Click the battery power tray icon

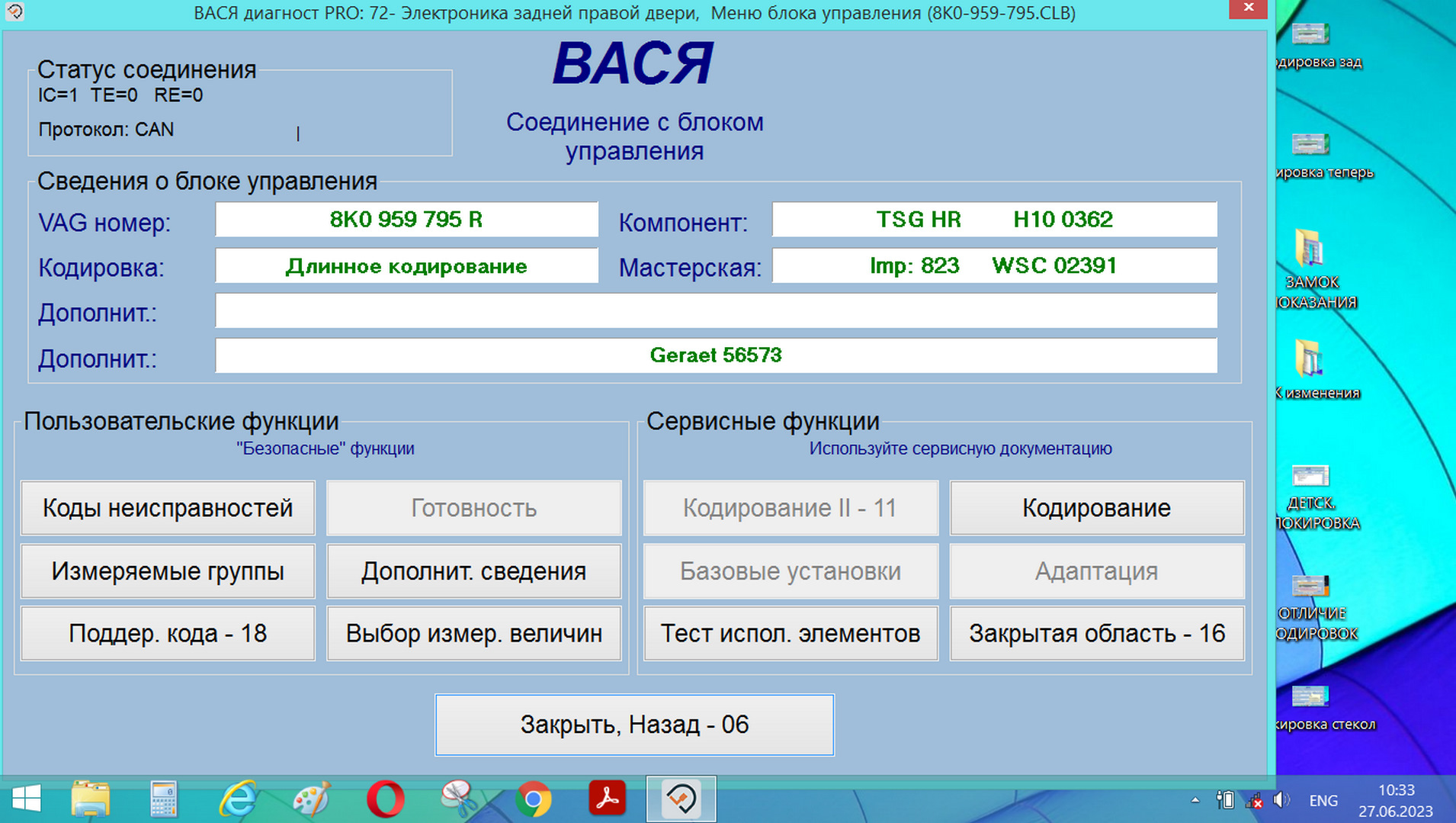click(1225, 800)
